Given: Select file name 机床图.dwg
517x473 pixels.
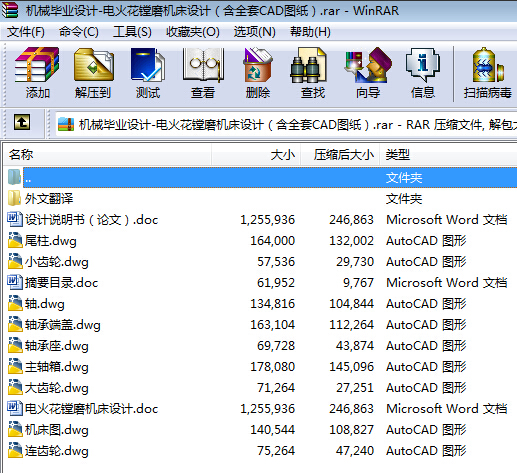Looking at the screenshot, I should coord(57,430).
